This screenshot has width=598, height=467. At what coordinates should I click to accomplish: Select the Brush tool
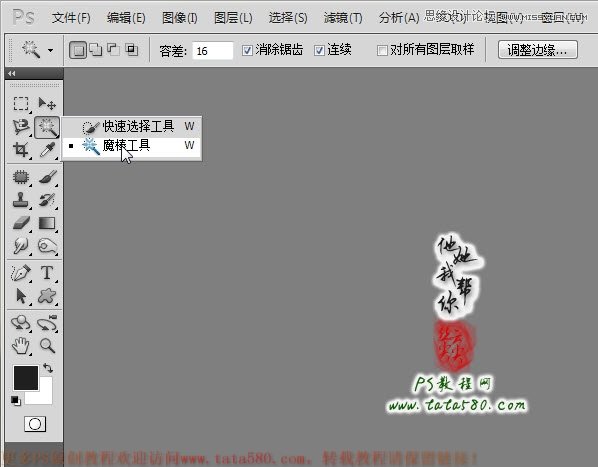pyautogui.click(x=47, y=177)
